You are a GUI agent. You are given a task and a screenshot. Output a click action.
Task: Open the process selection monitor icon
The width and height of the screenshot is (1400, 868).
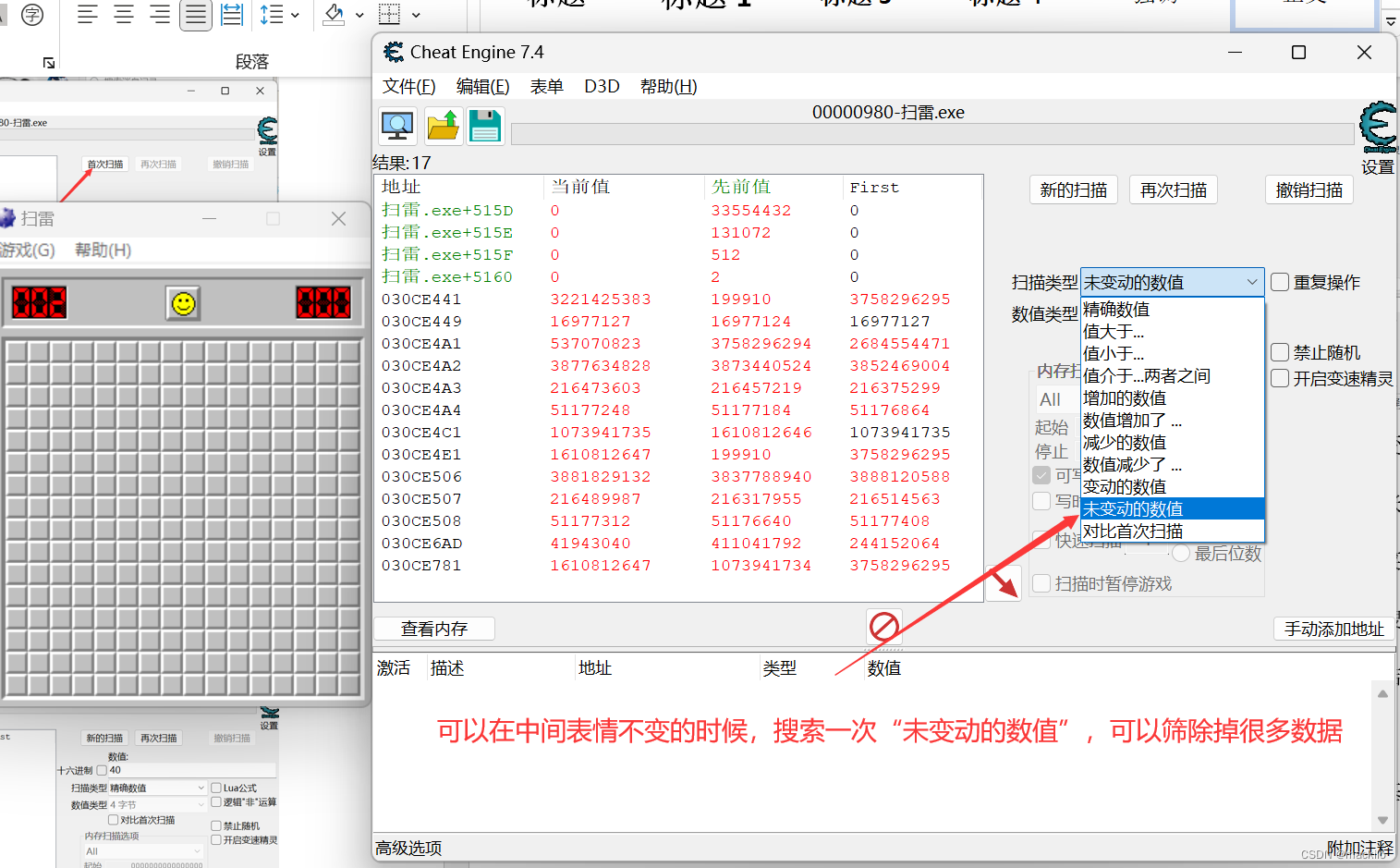coord(397,126)
